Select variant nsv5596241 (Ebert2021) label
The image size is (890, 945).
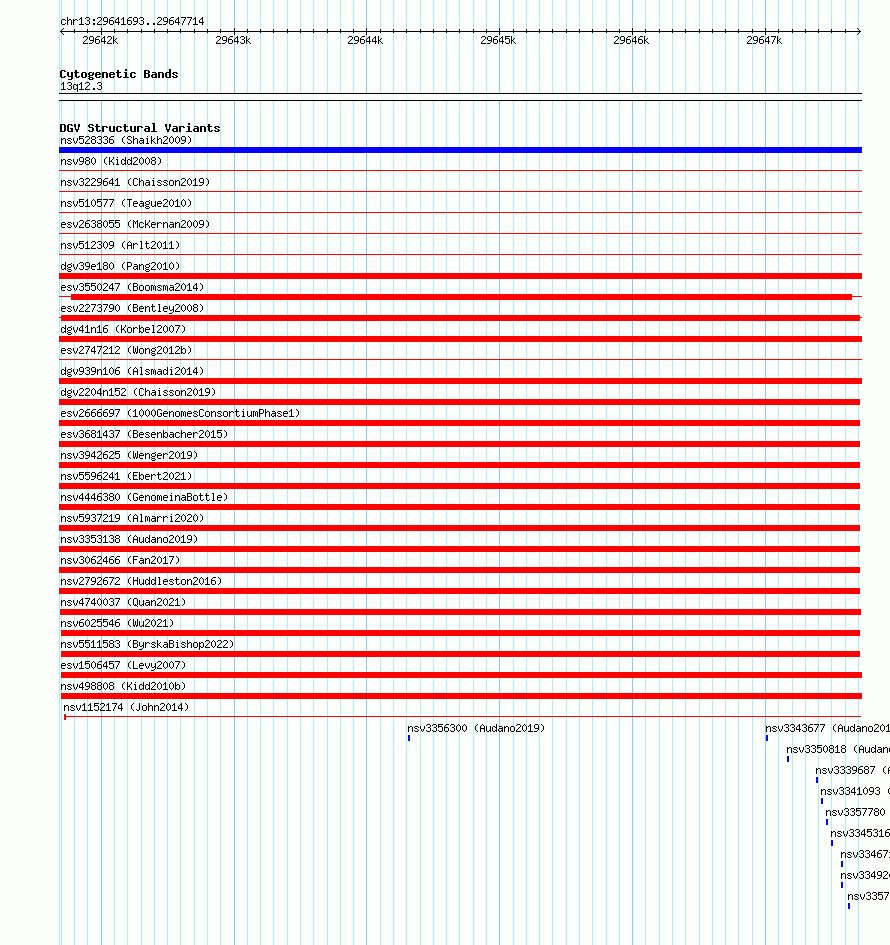tap(126, 476)
